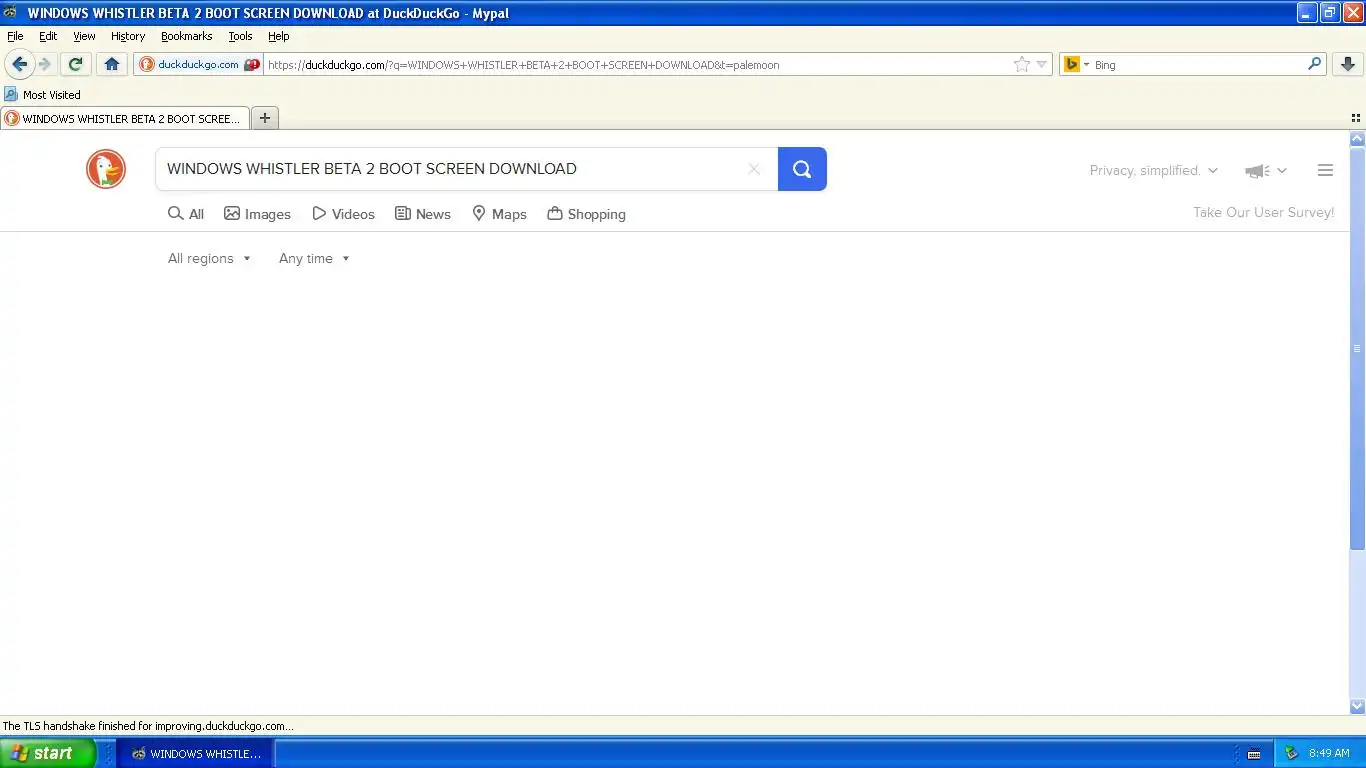Open the Most Visited bookmarks folder
The width and height of the screenshot is (1366, 768).
[x=42, y=94]
